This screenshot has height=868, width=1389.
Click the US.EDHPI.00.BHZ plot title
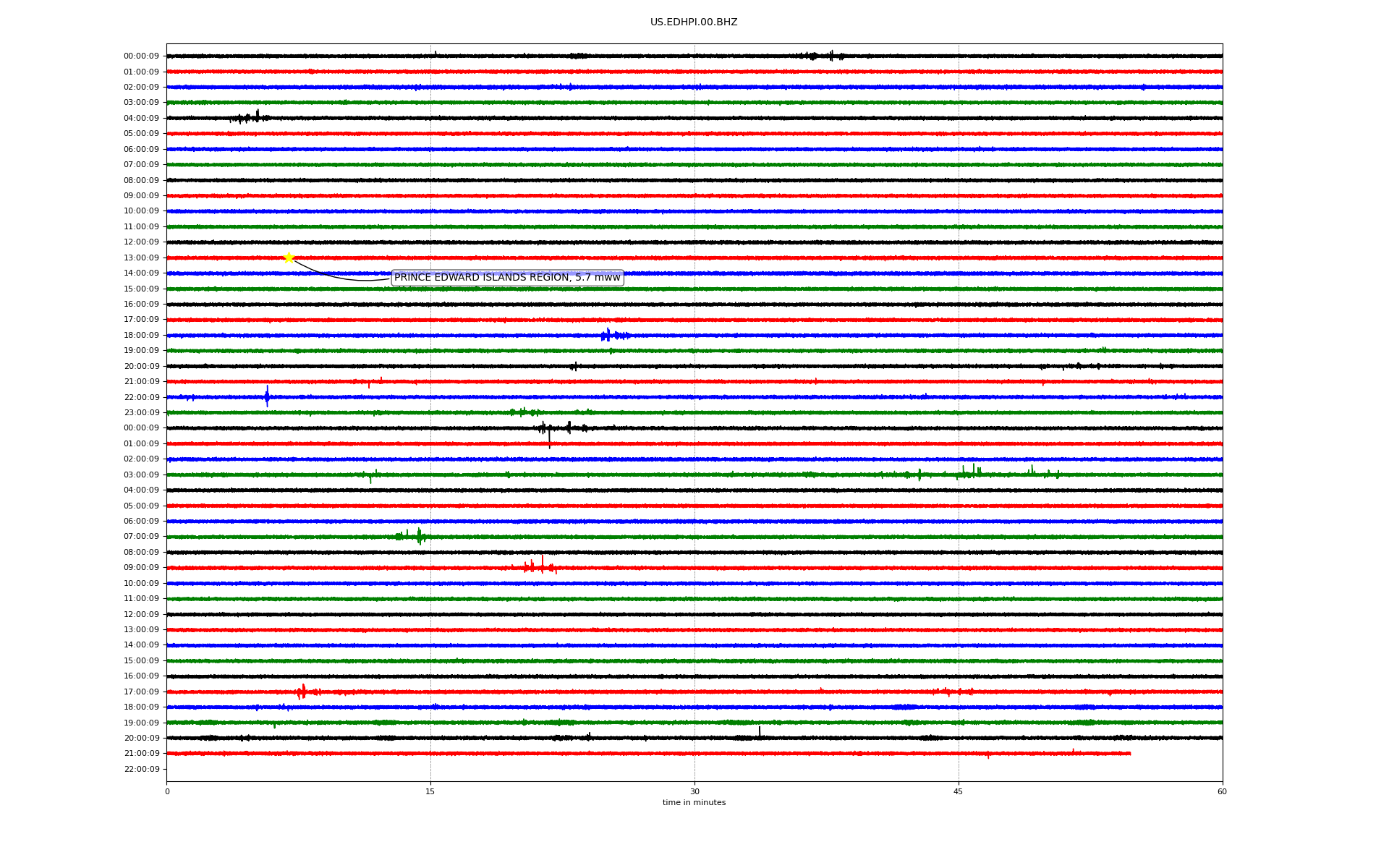(x=694, y=22)
